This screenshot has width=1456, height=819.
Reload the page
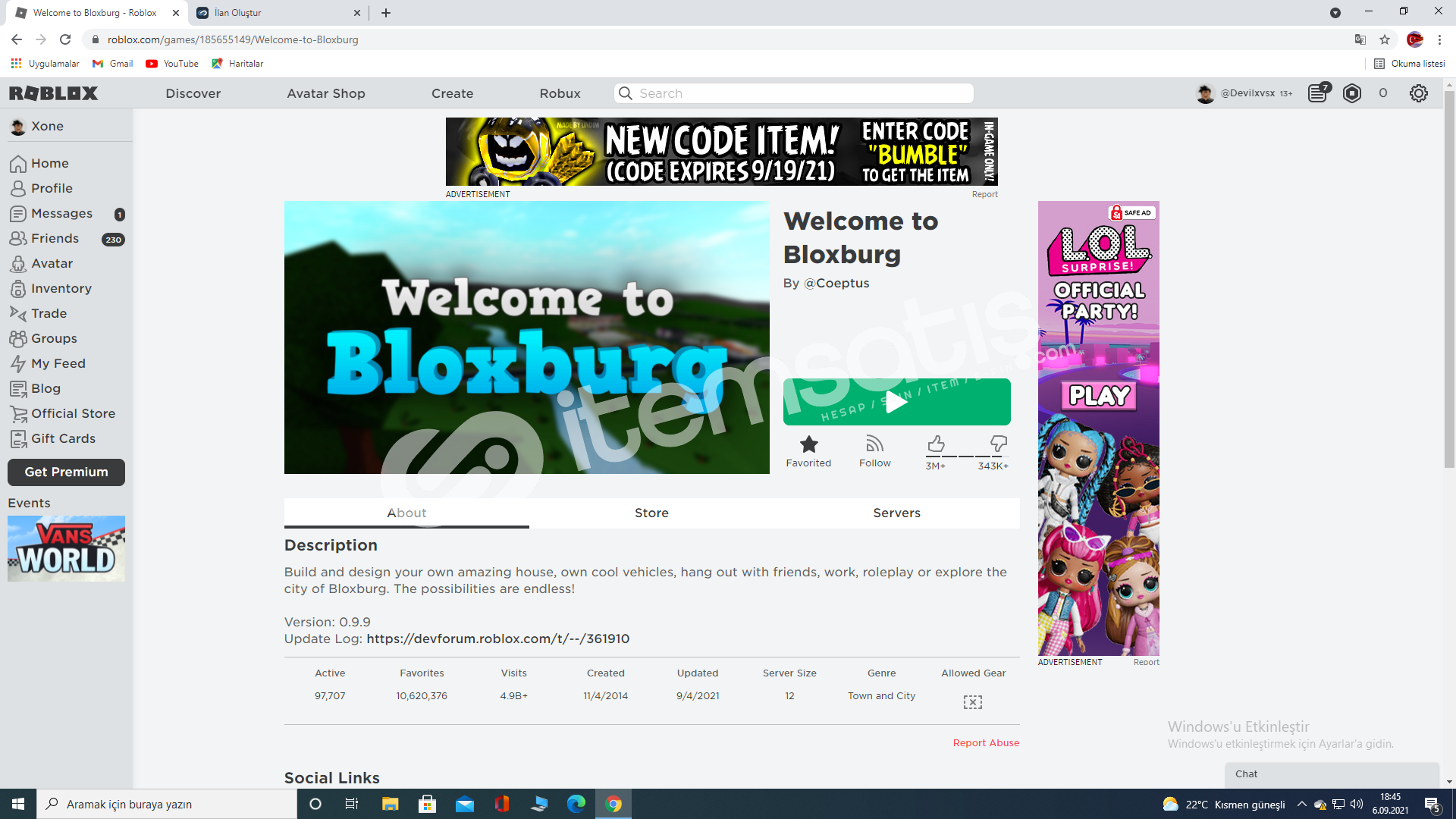tap(65, 39)
